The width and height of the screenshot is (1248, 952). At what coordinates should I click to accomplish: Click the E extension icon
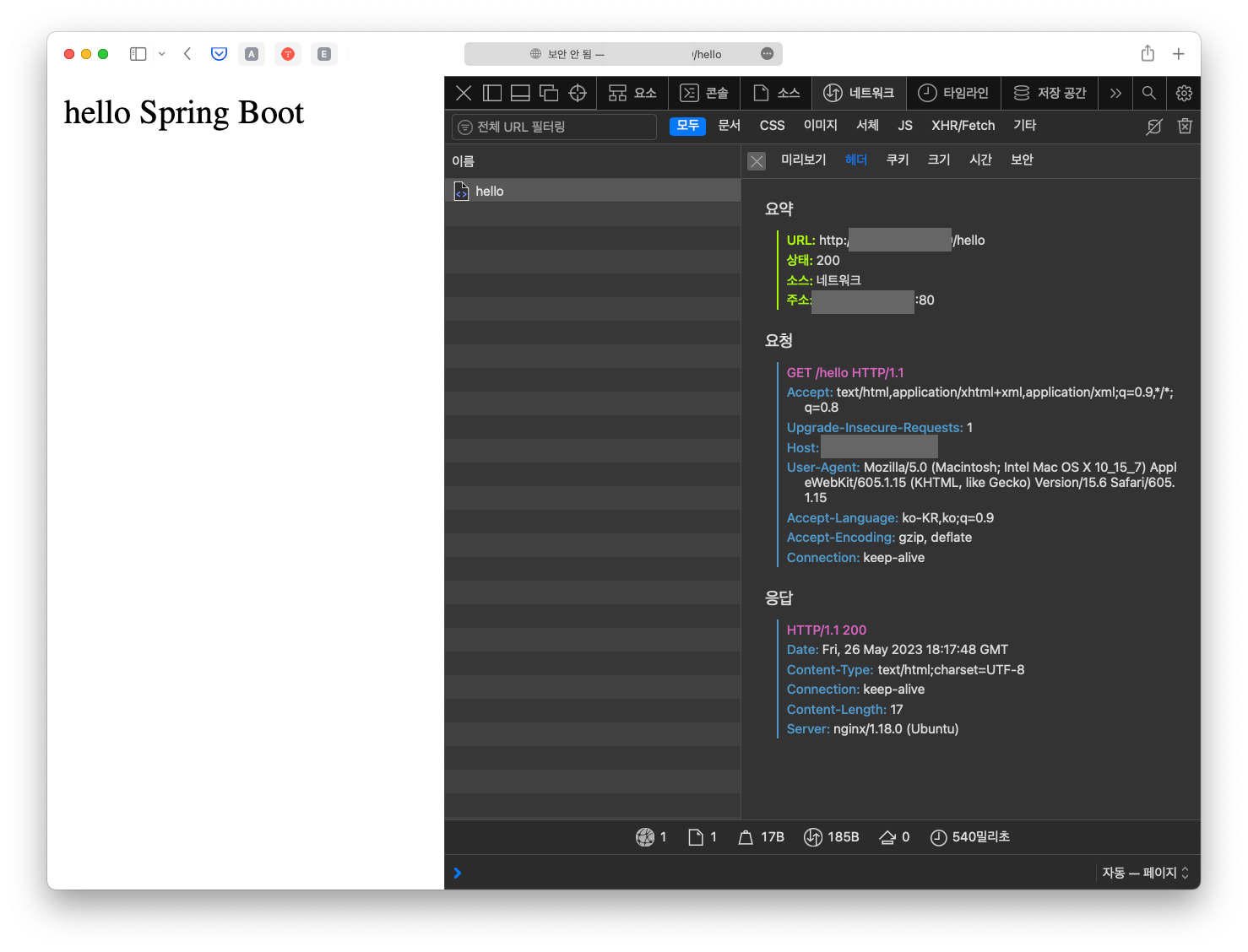tap(324, 54)
